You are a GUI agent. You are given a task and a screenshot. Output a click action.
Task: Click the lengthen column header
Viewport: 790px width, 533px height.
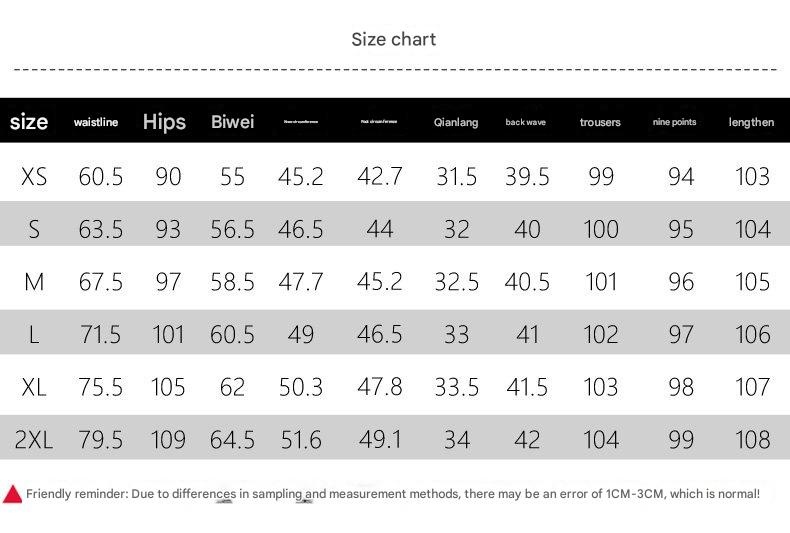pos(751,122)
